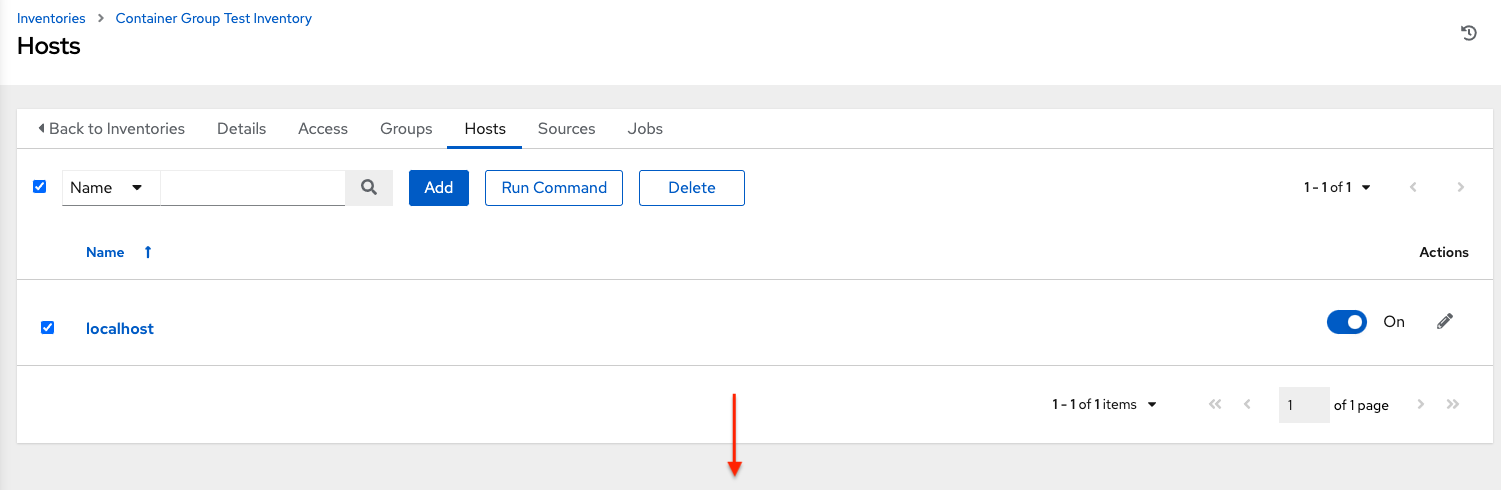Click the top previous page chevron
The image size is (1501, 490).
coord(1413,187)
